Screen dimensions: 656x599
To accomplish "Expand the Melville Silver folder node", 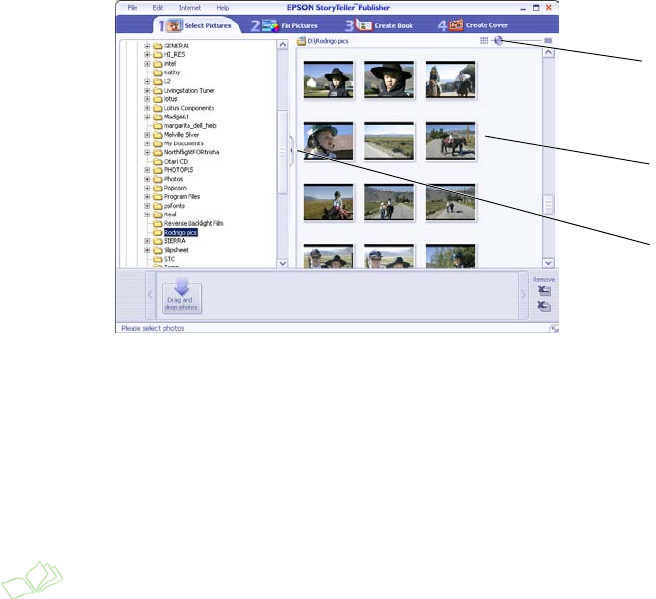I will point(147,135).
